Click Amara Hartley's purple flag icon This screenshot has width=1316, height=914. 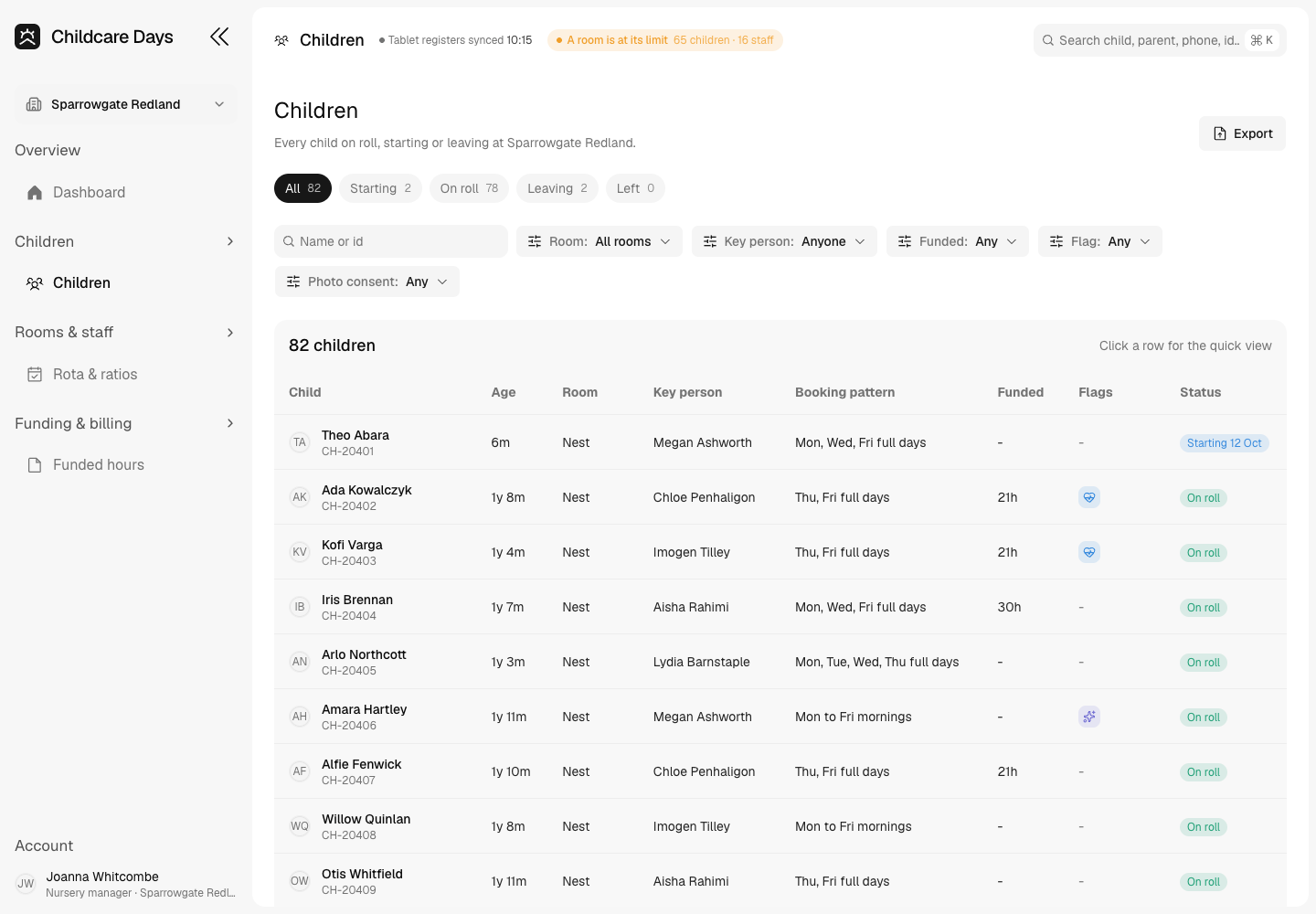coord(1088,717)
